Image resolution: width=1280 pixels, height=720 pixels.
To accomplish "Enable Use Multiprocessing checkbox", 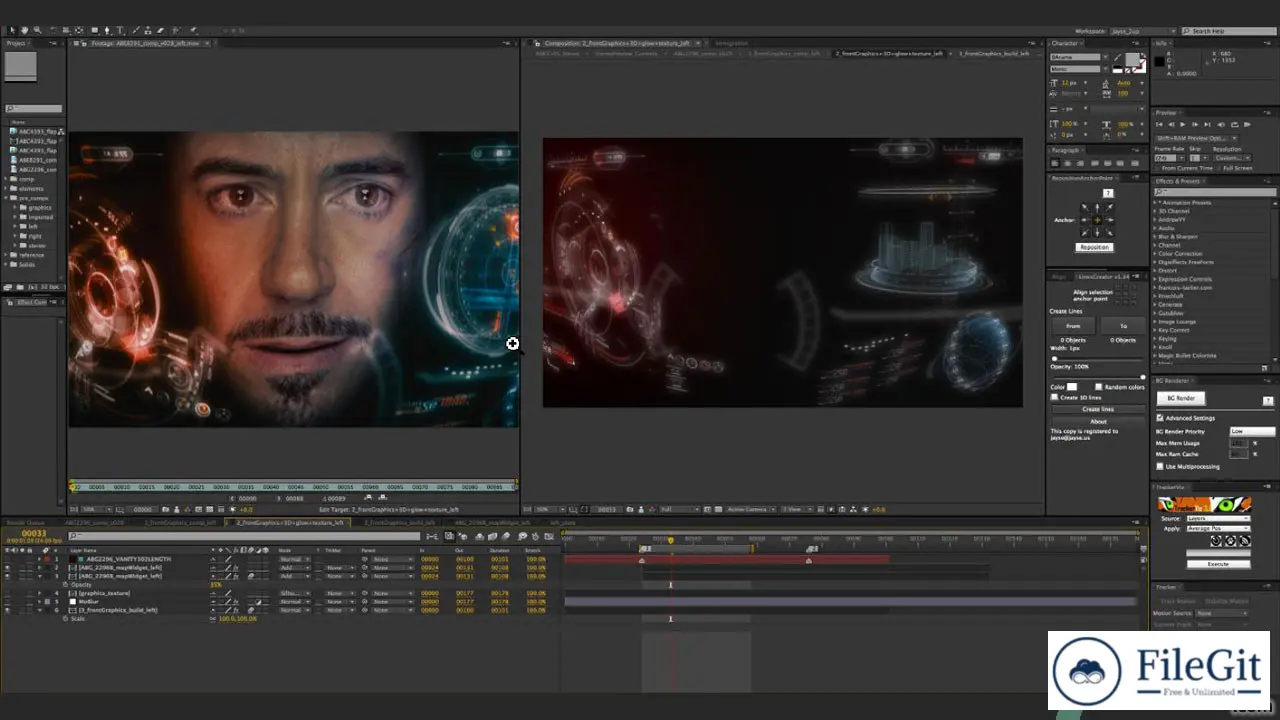I will [1160, 466].
